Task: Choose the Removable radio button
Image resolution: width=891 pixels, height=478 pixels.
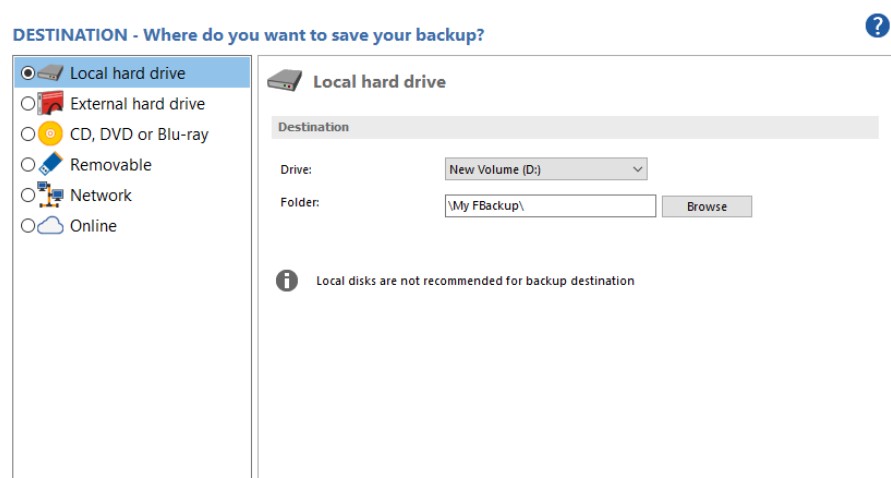Action: [28, 165]
